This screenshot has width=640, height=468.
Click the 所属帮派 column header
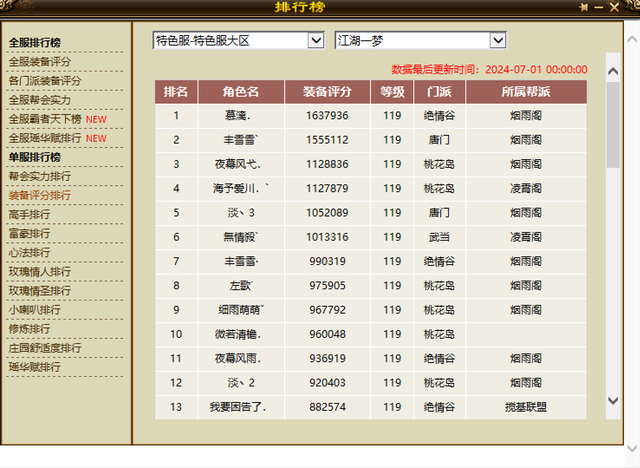tap(526, 92)
